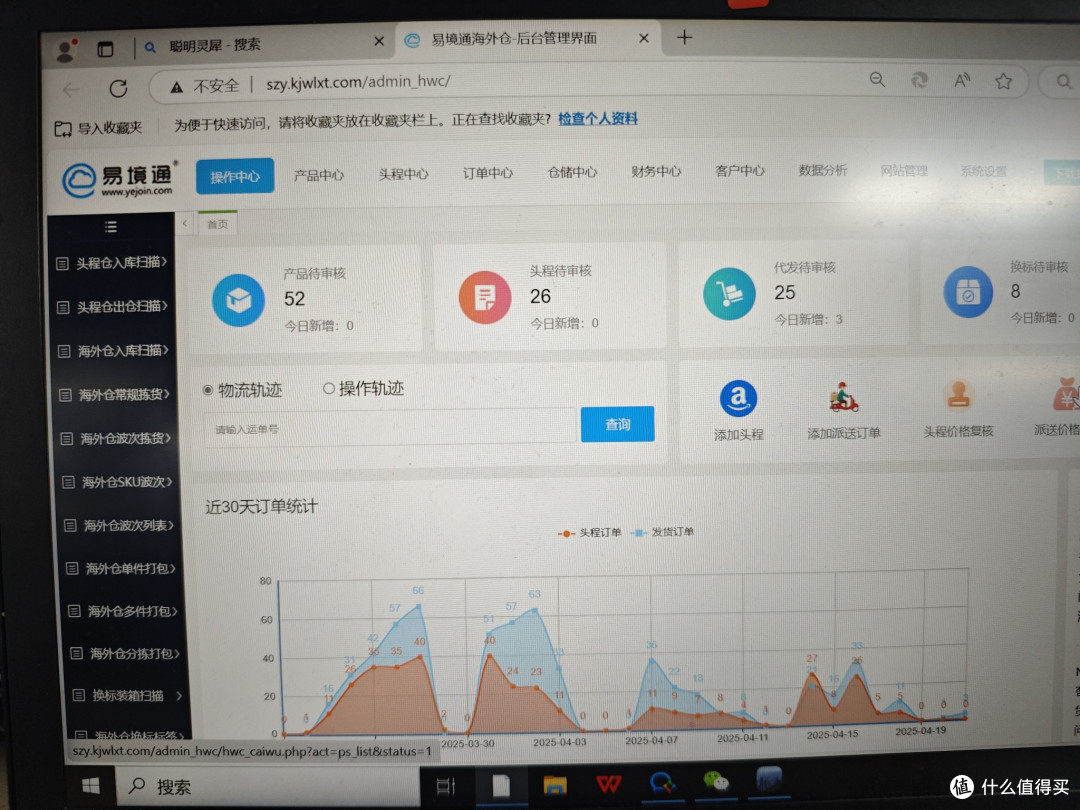The width and height of the screenshot is (1080, 810).
Task: Open tab actions menu icon
Action: pyautogui.click(x=105, y=49)
